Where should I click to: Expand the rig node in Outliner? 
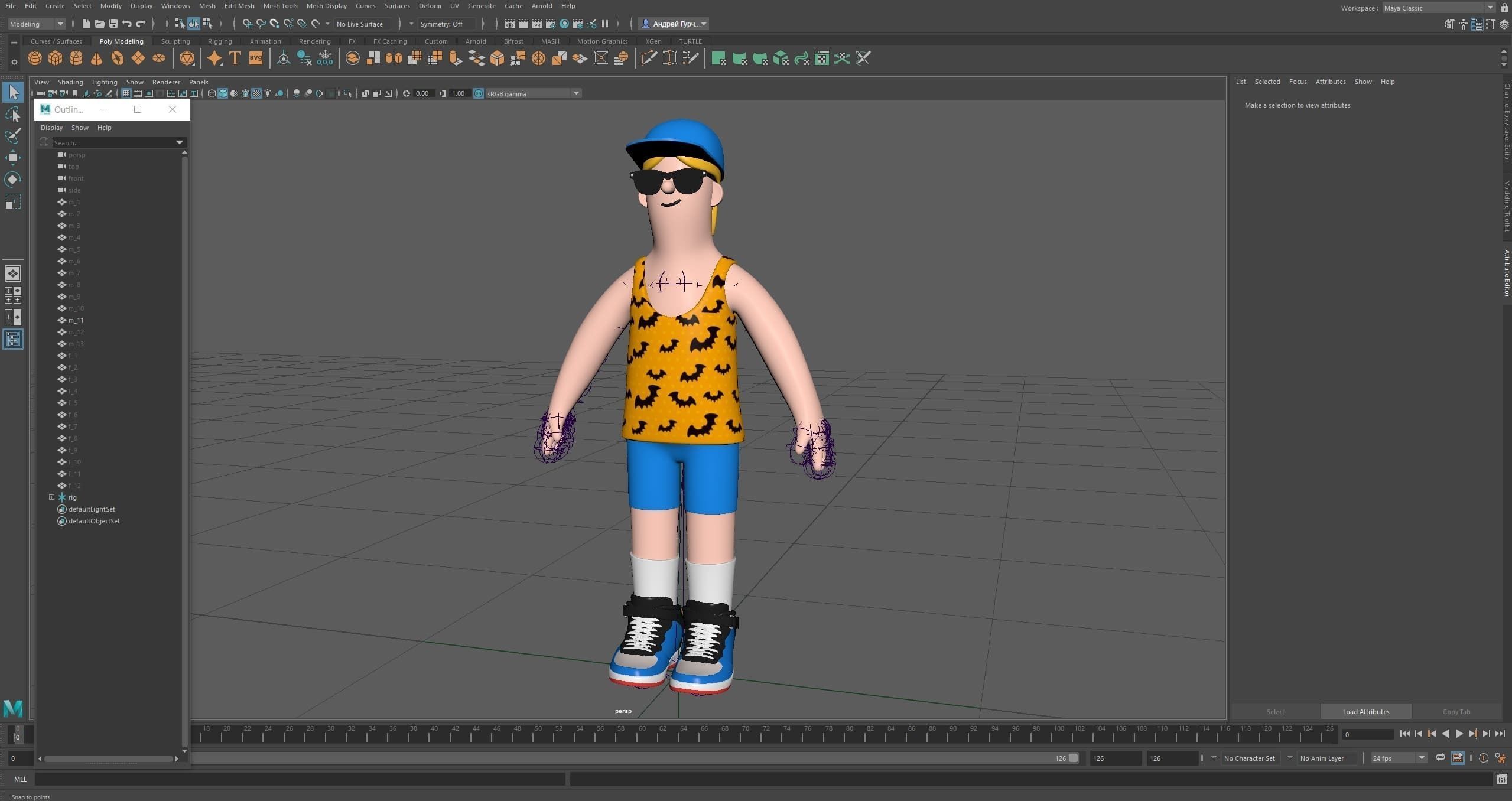click(x=51, y=497)
